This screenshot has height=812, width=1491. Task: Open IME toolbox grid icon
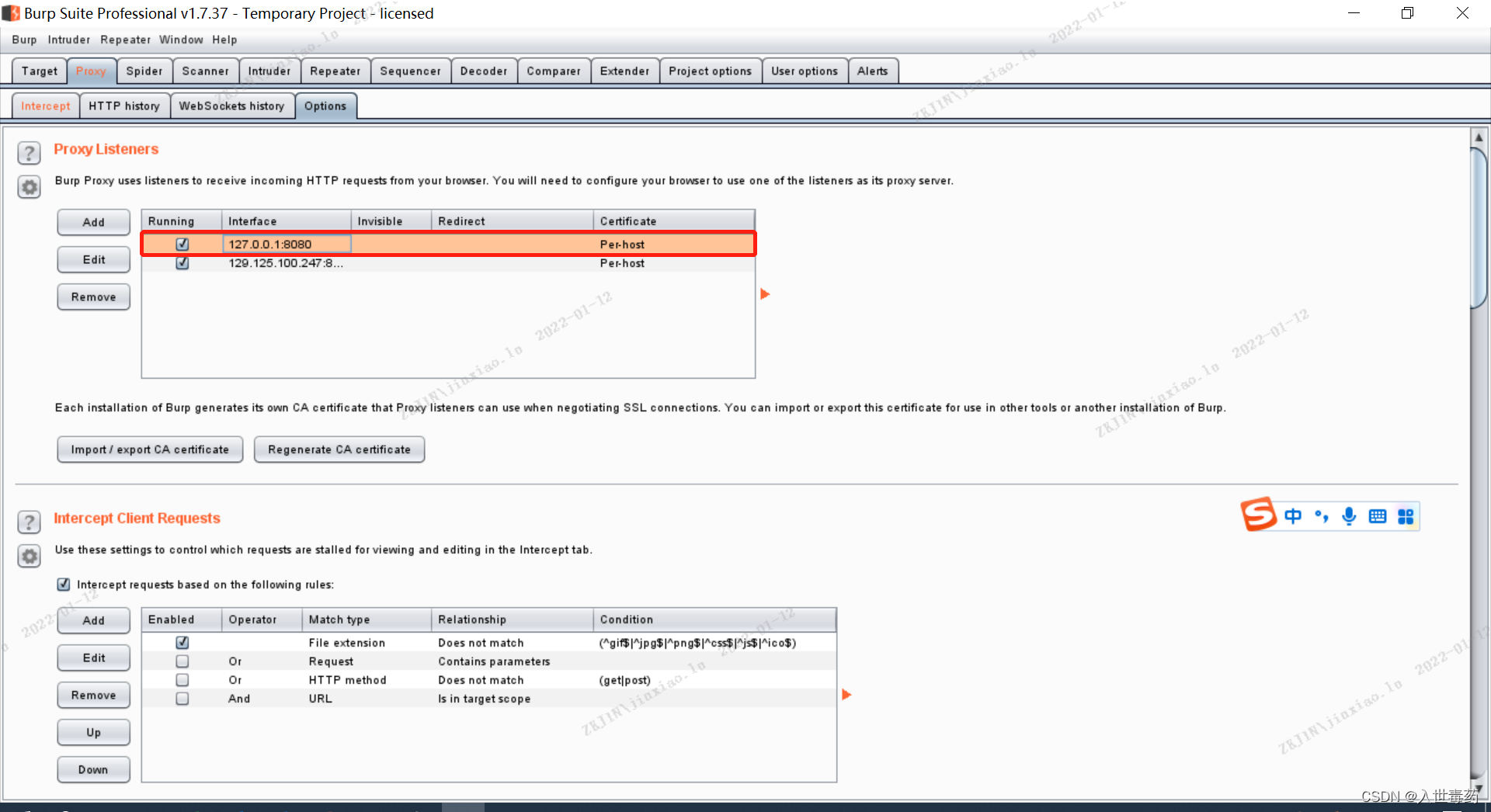[x=1406, y=516]
